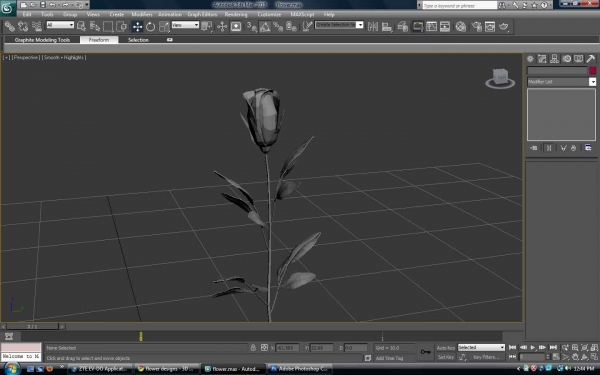Open the Render Setup icon
600x375 pixels.
pyautogui.click(x=476, y=26)
